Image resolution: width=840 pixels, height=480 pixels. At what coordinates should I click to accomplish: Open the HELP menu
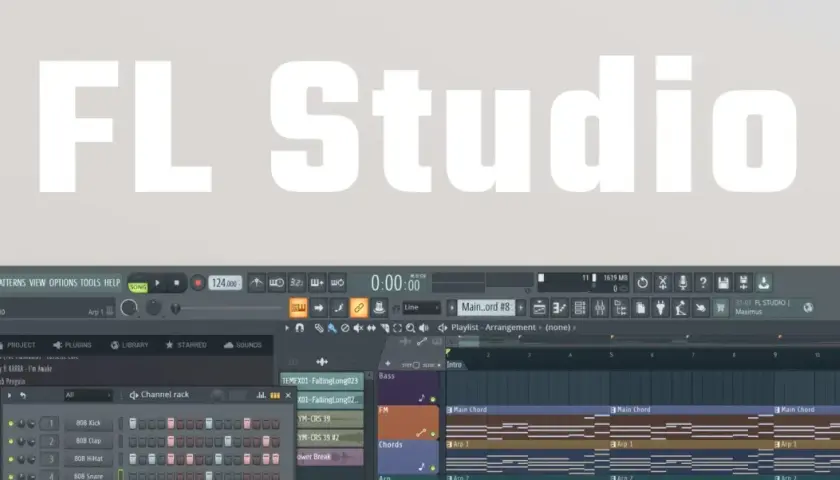112,283
